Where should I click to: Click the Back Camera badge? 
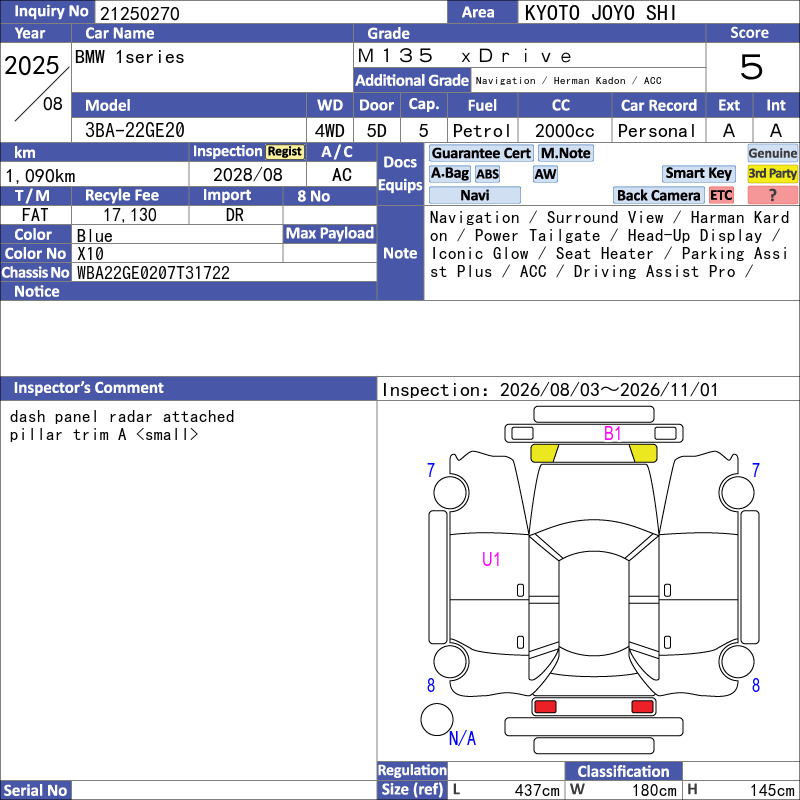click(658, 195)
